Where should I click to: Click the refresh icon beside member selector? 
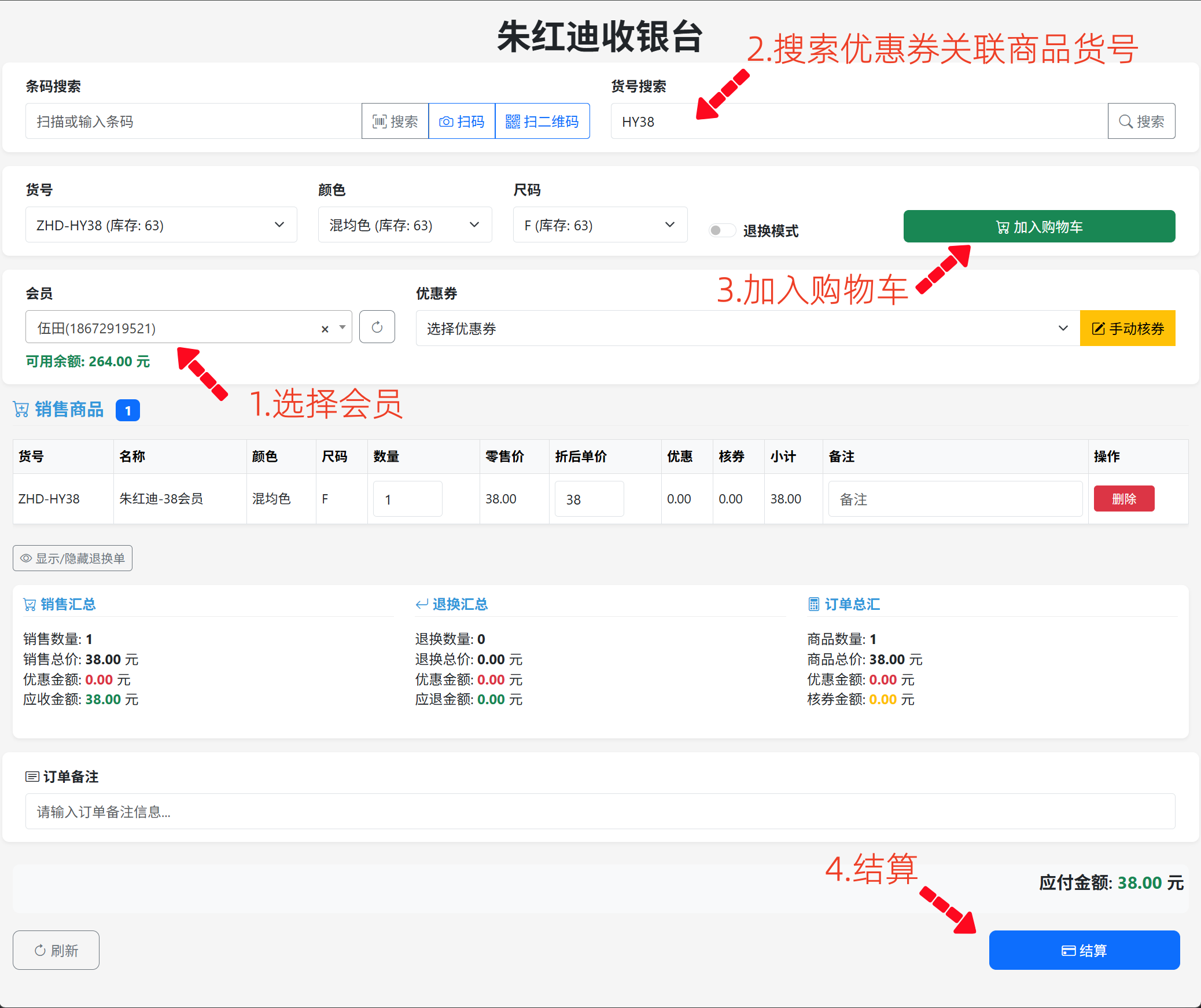coord(377,327)
